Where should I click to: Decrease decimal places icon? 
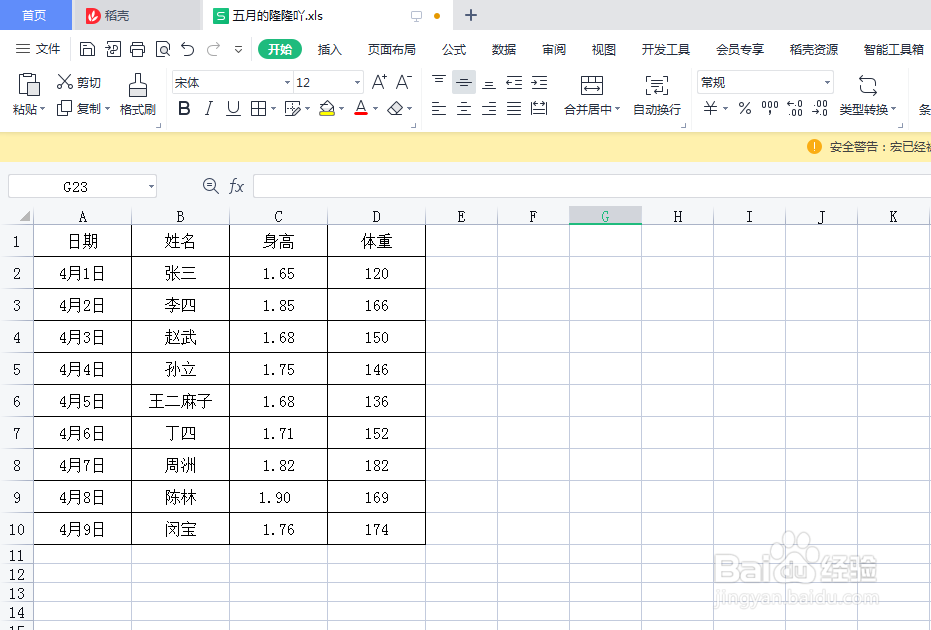point(820,108)
